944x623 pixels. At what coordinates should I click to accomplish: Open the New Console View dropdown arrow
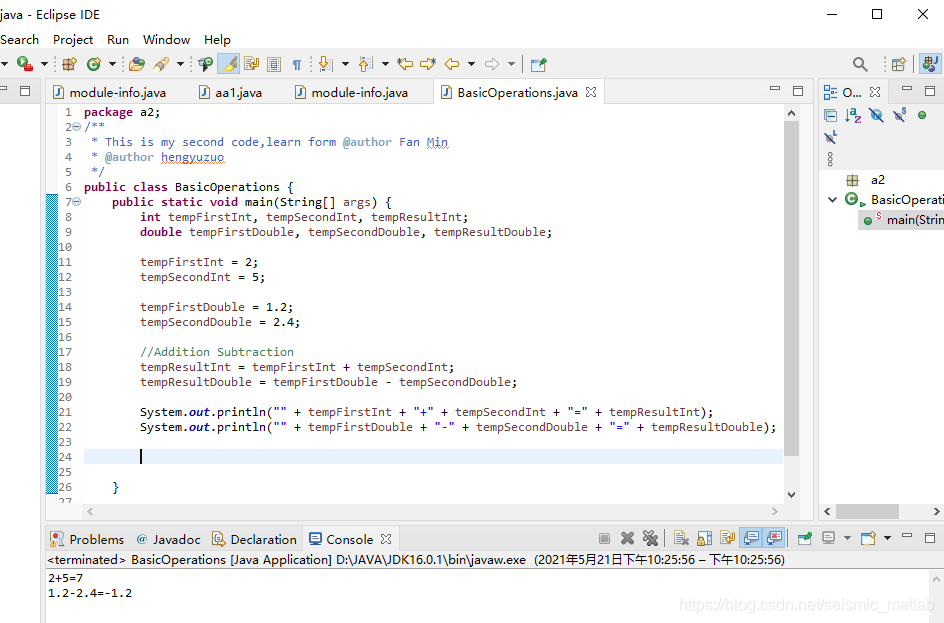point(887,538)
